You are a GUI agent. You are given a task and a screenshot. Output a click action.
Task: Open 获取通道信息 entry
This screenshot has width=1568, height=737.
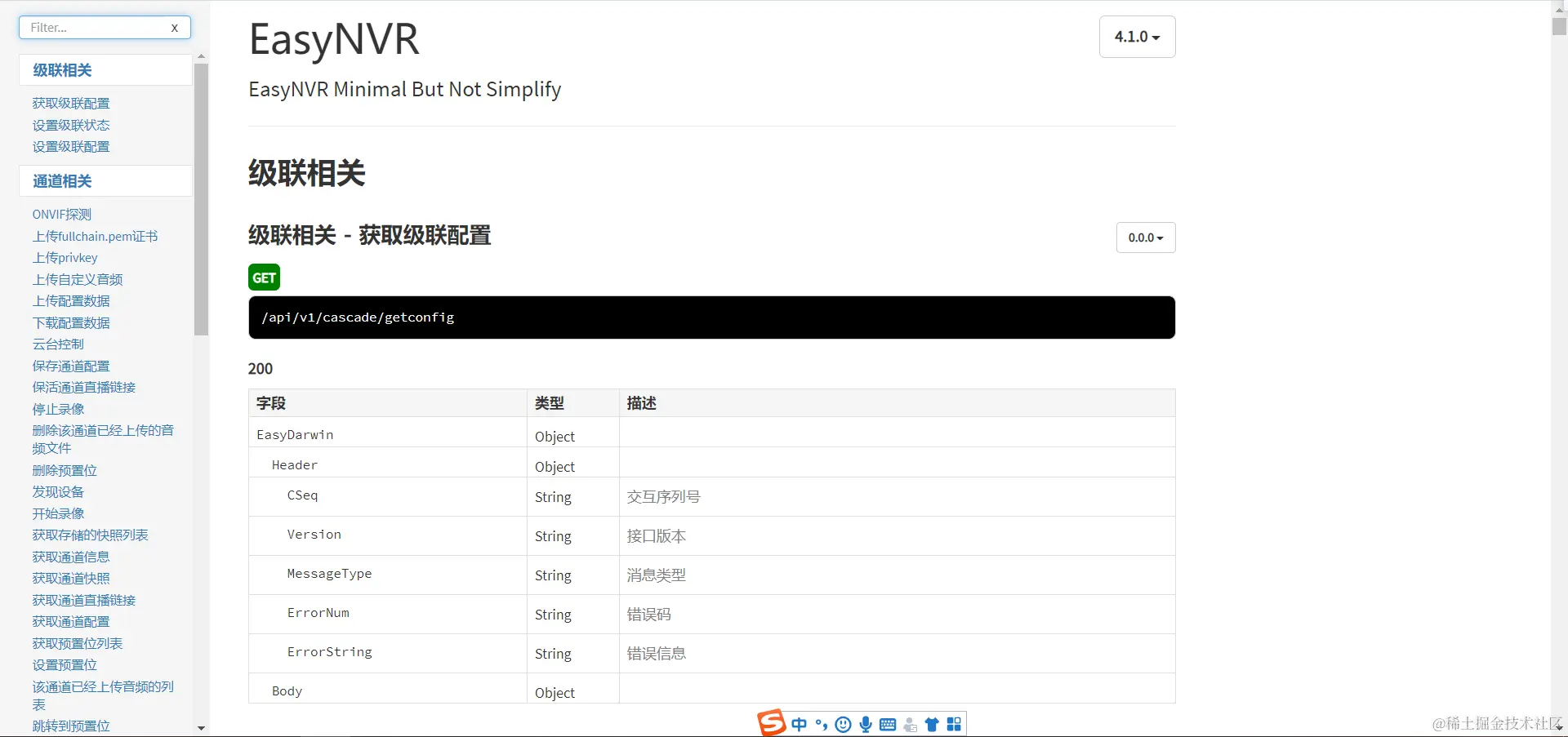tap(71, 557)
